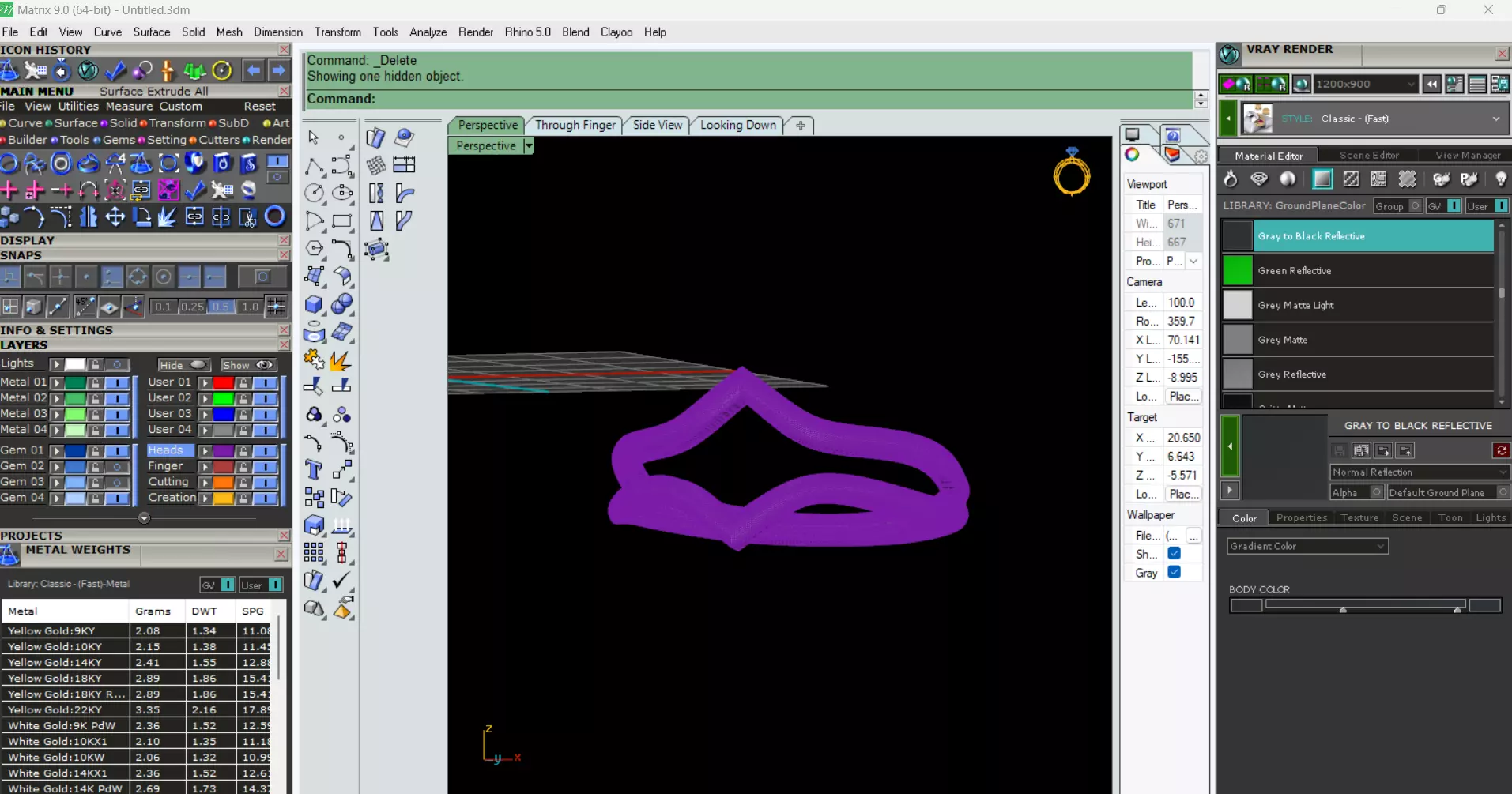1512x794 pixels.
Task: Select the rectangular array tool
Action: [x=314, y=553]
